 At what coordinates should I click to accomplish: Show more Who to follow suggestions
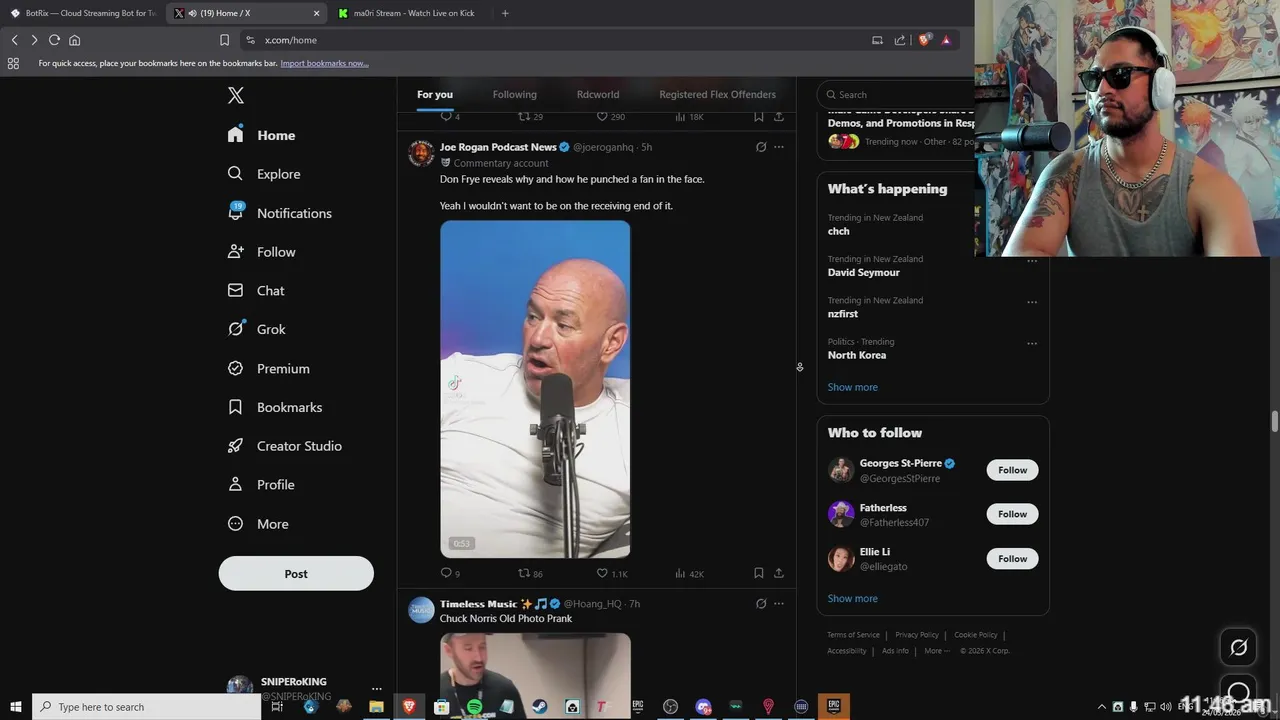(852, 598)
